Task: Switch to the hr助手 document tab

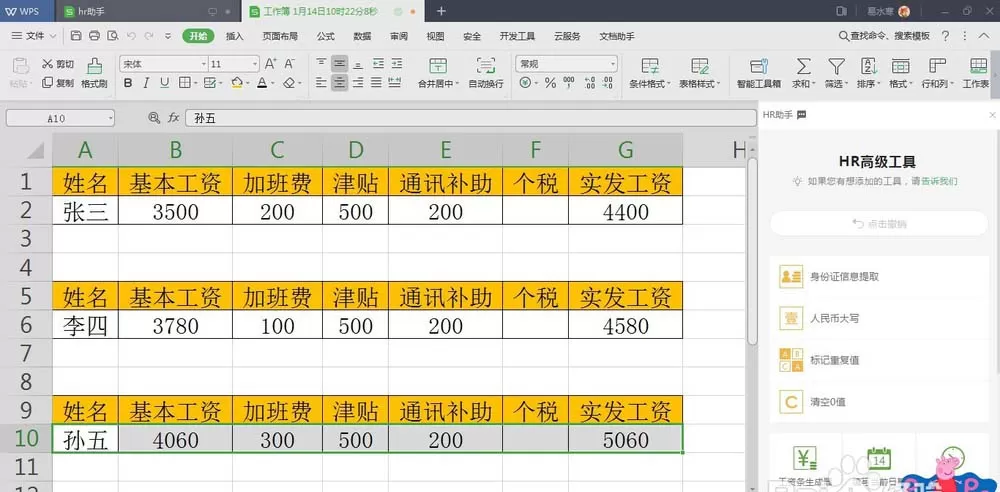Action: [148, 11]
